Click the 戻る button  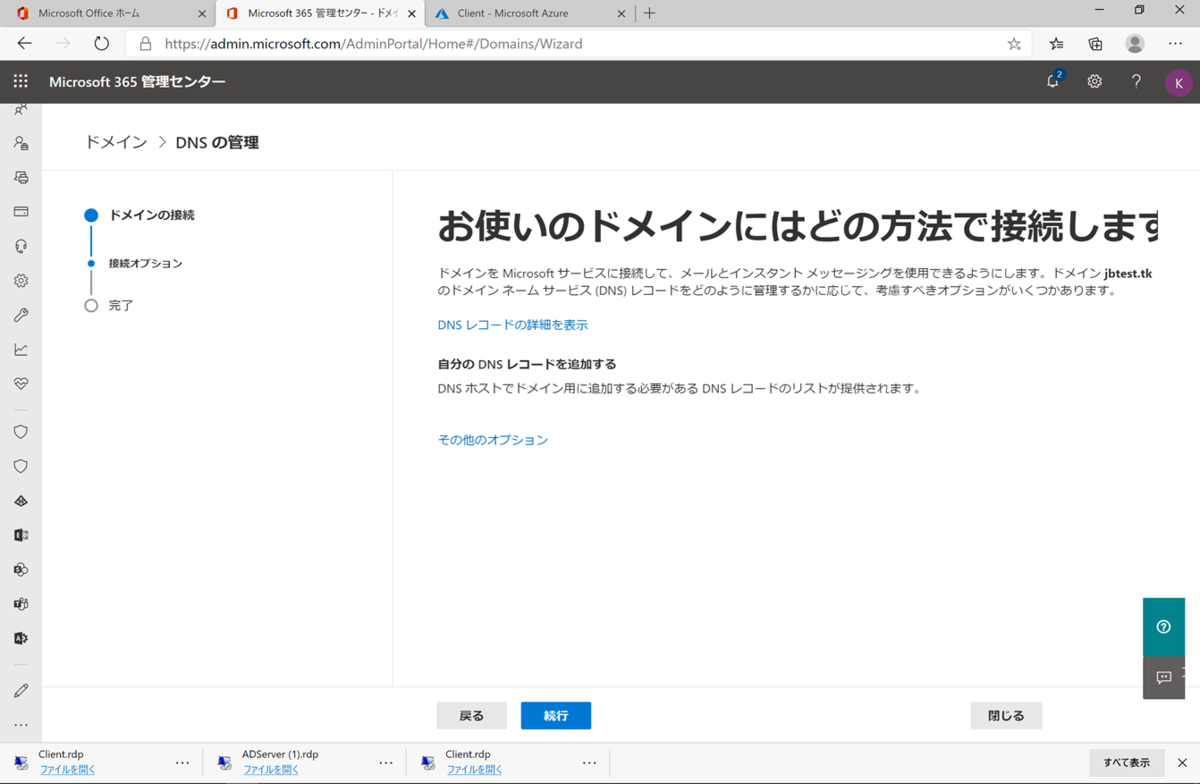click(471, 716)
